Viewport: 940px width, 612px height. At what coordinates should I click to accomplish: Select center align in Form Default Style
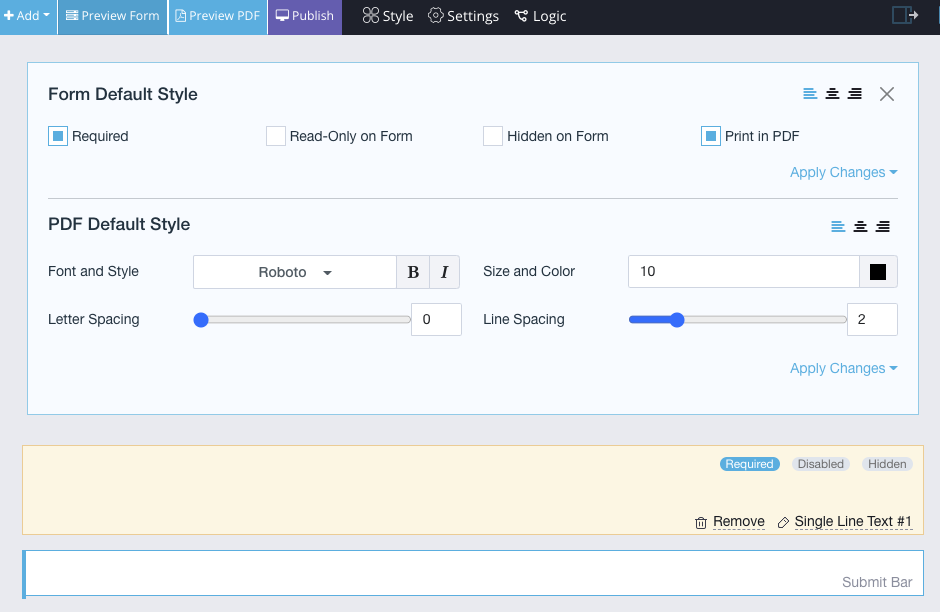tap(832, 94)
